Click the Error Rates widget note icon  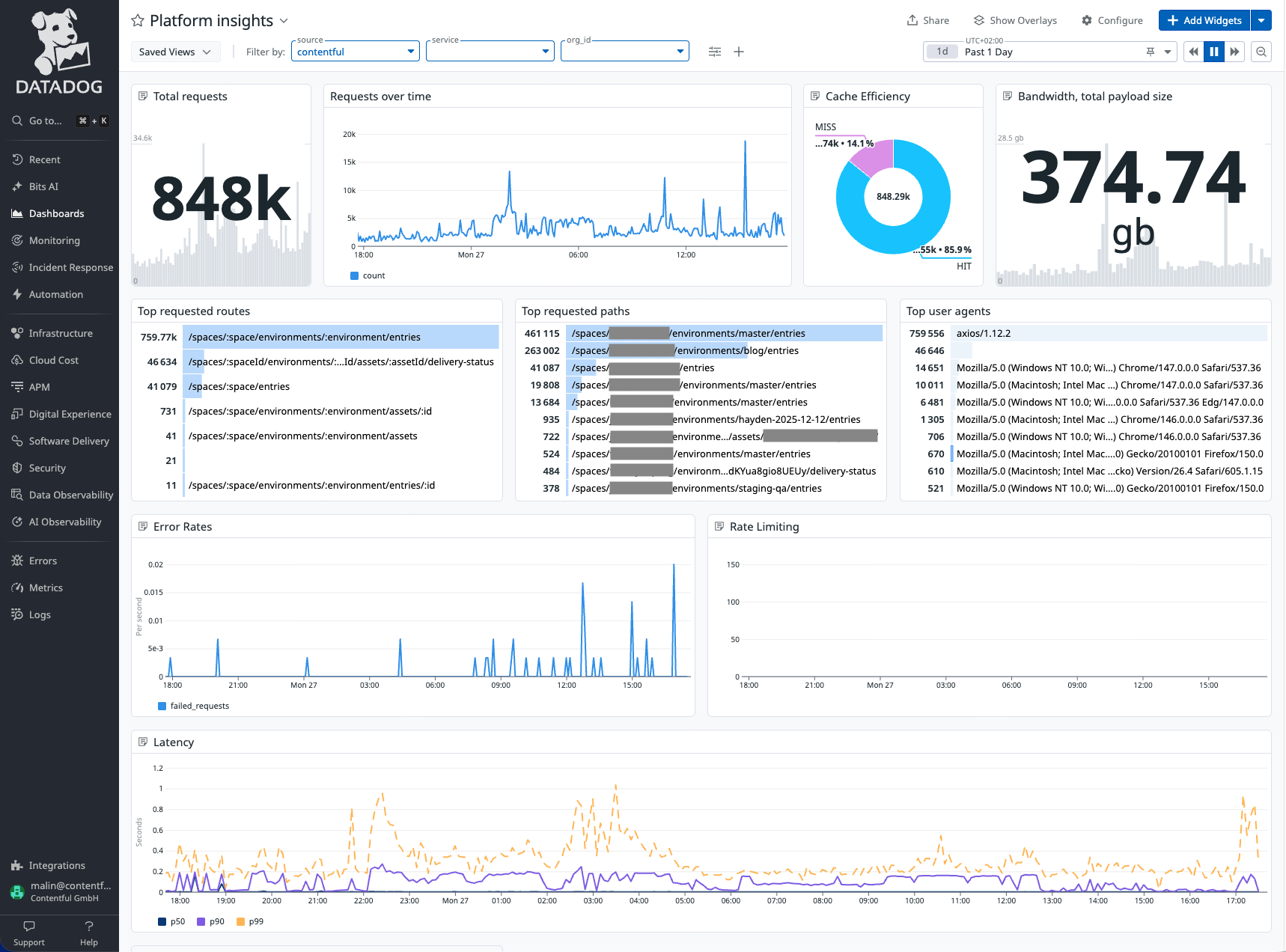pos(143,526)
